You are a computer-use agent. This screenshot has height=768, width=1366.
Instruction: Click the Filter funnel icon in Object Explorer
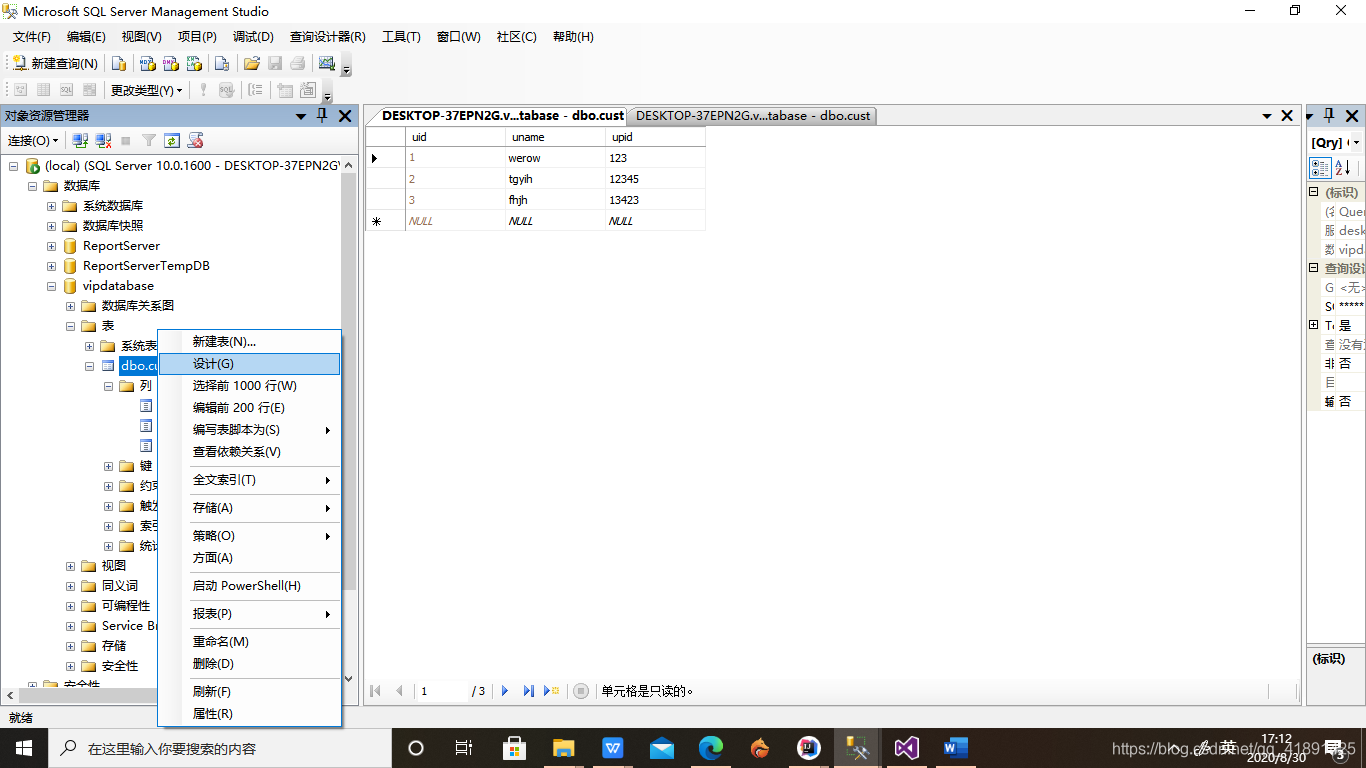(x=149, y=141)
